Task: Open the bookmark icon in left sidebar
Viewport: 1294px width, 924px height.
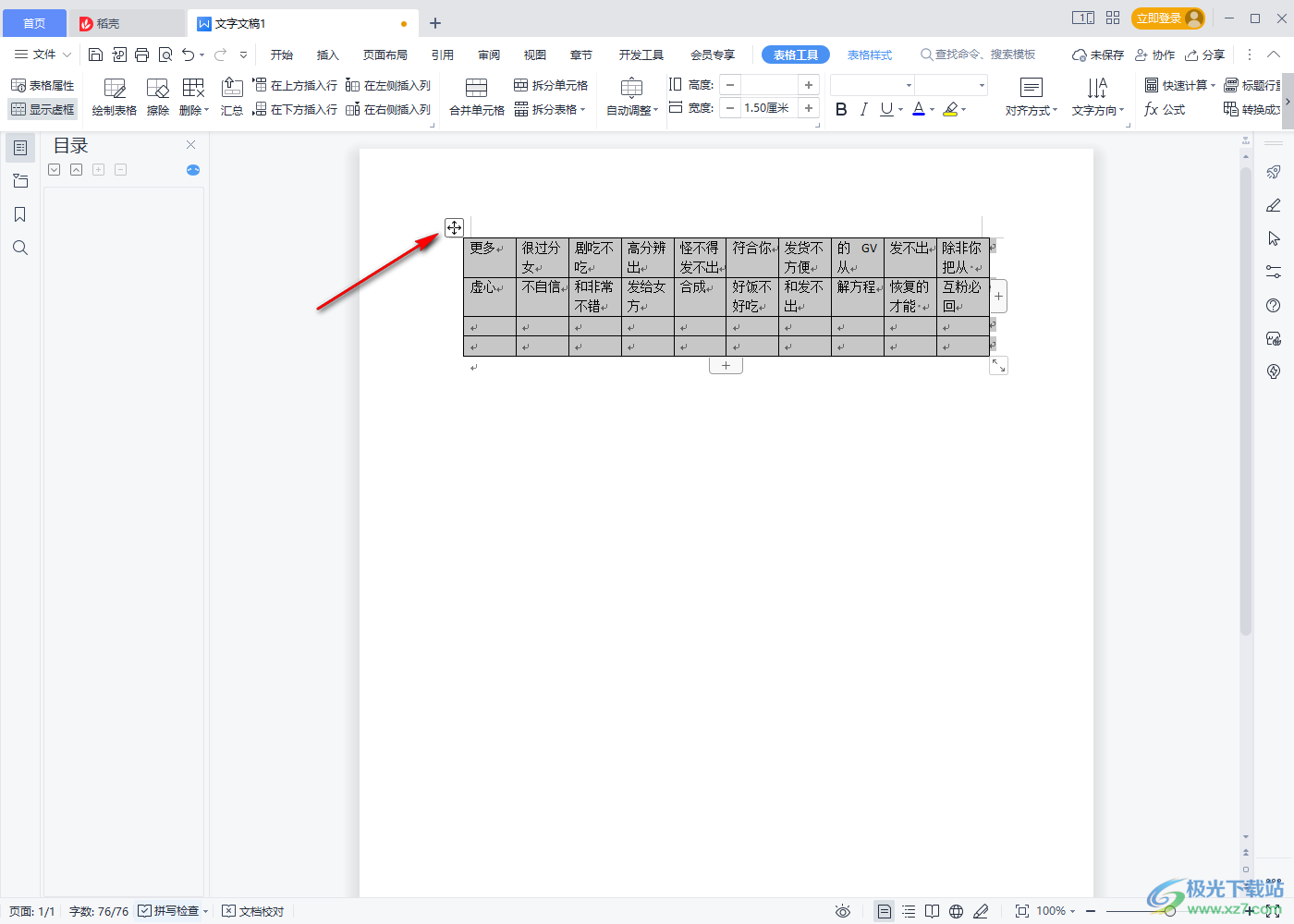Action: [20, 214]
